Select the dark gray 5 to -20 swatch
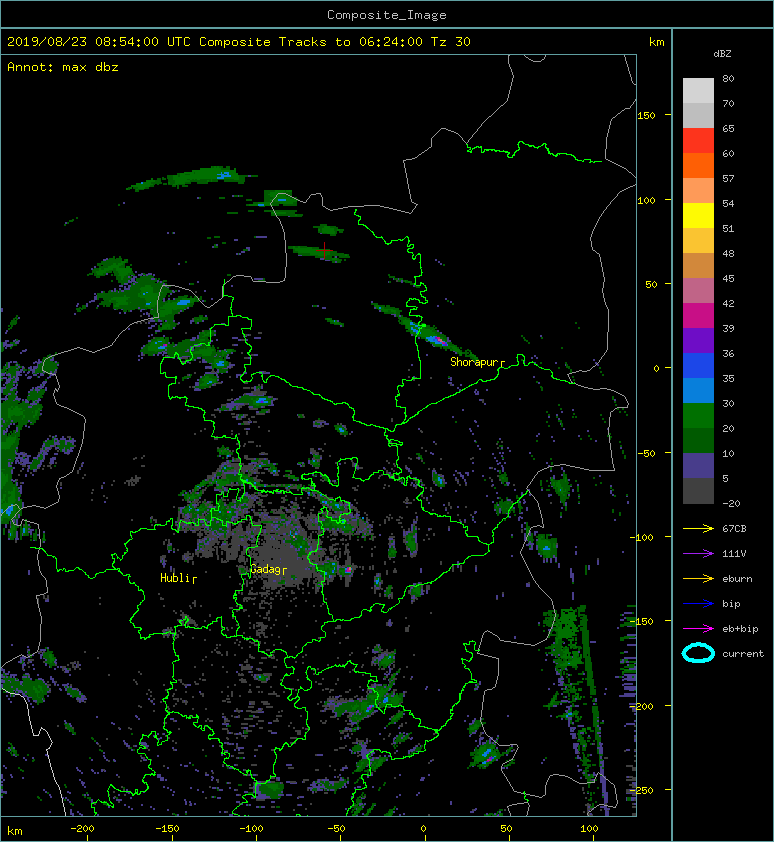Viewport: 774px width, 842px height. (x=698, y=491)
